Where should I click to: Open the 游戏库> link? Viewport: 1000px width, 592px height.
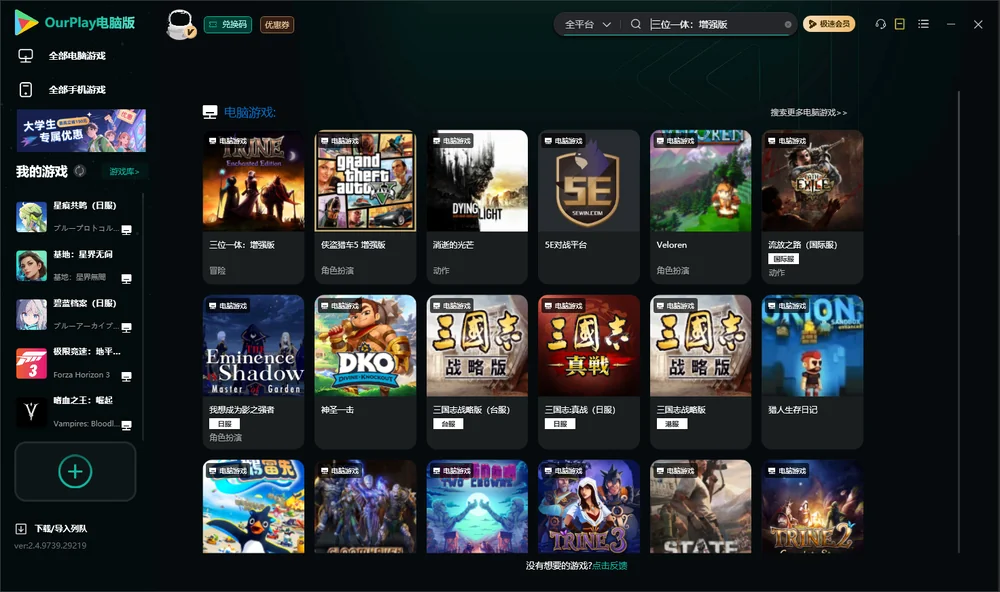pyautogui.click(x=124, y=172)
